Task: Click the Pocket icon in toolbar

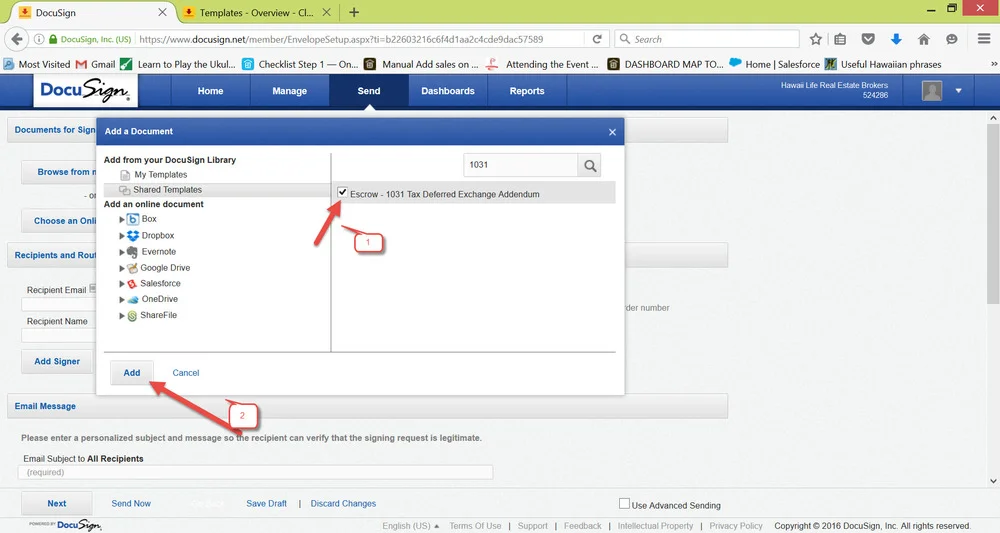Action: (868, 39)
